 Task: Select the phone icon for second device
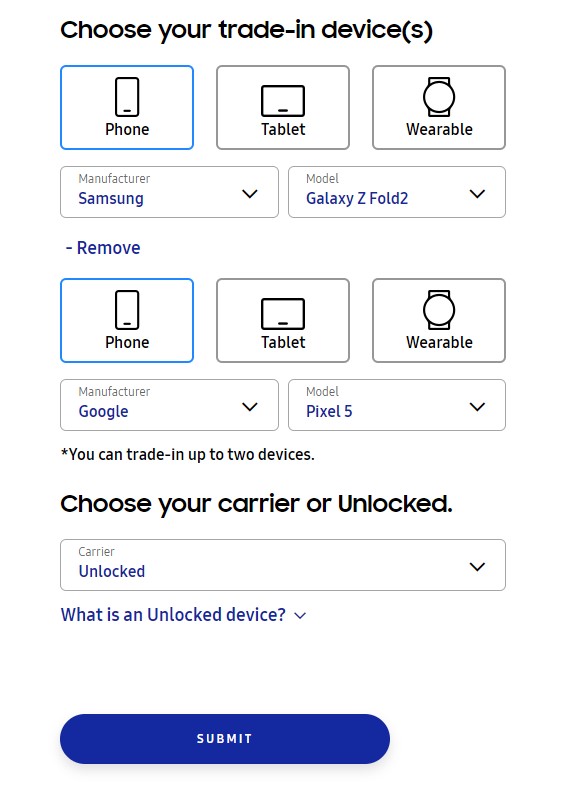click(127, 310)
